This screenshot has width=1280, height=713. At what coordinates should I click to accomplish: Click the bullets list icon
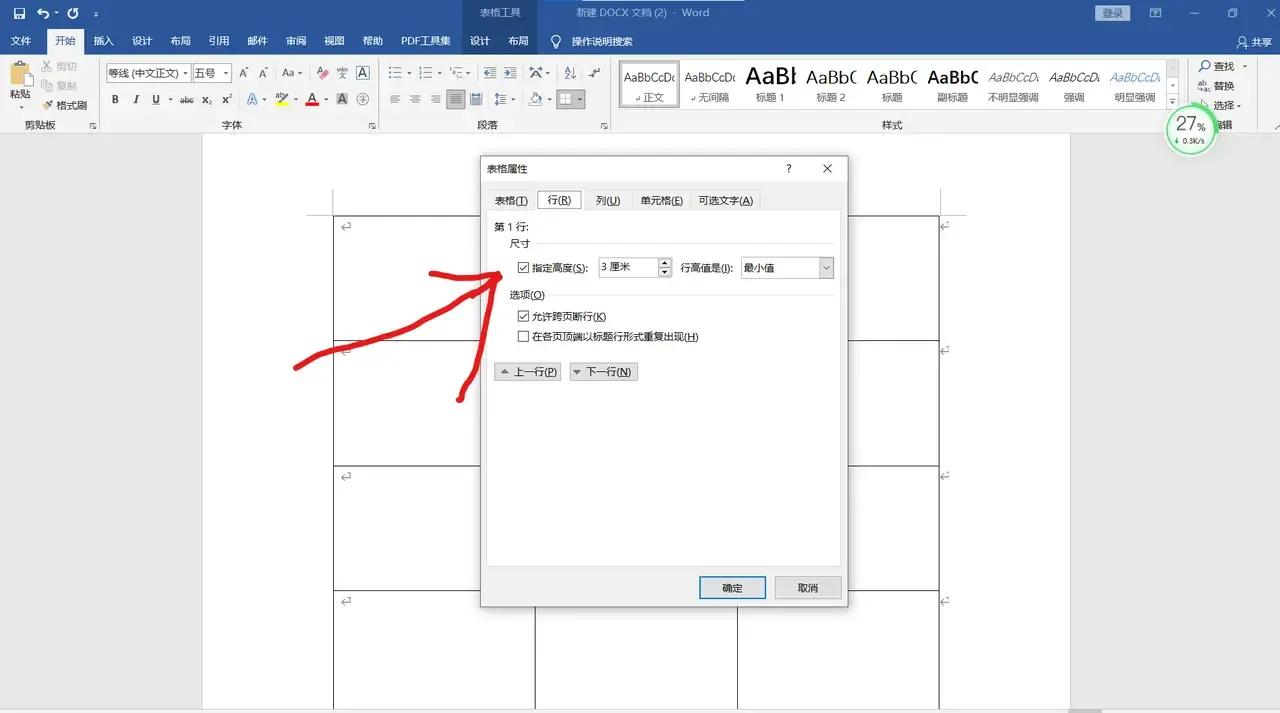pyautogui.click(x=394, y=73)
